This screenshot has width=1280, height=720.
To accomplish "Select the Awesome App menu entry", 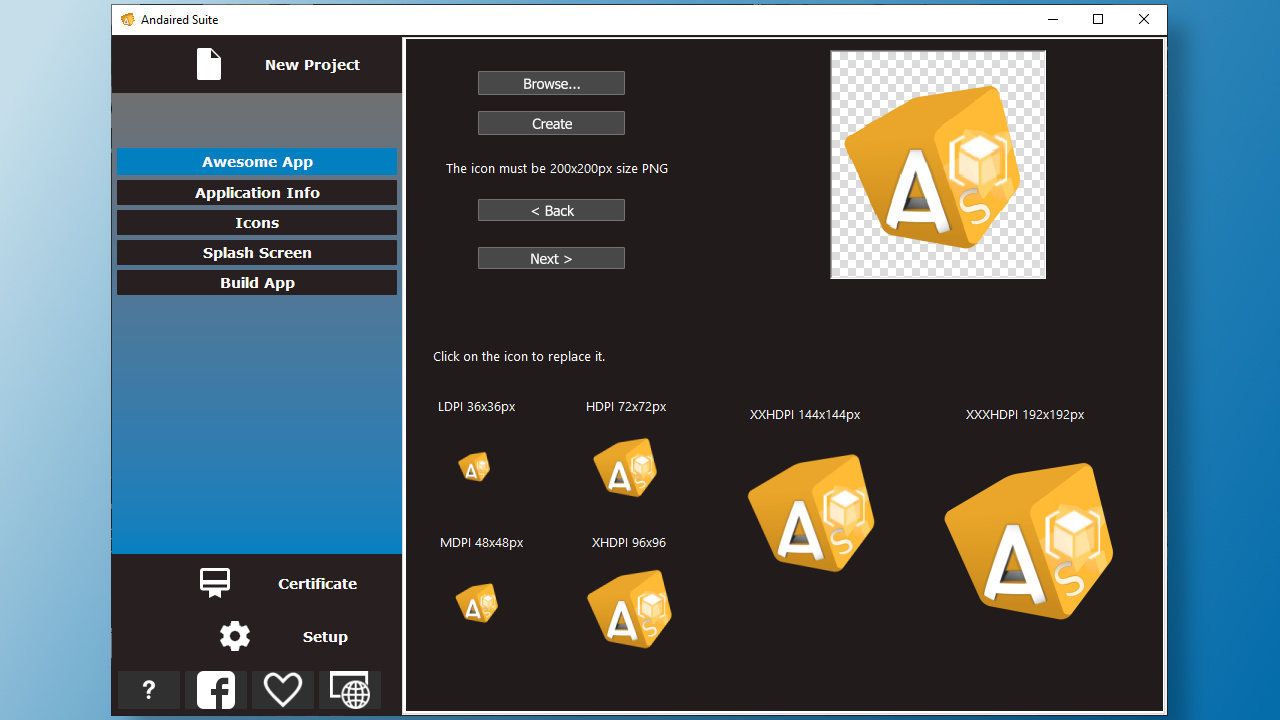I will 257,162.
